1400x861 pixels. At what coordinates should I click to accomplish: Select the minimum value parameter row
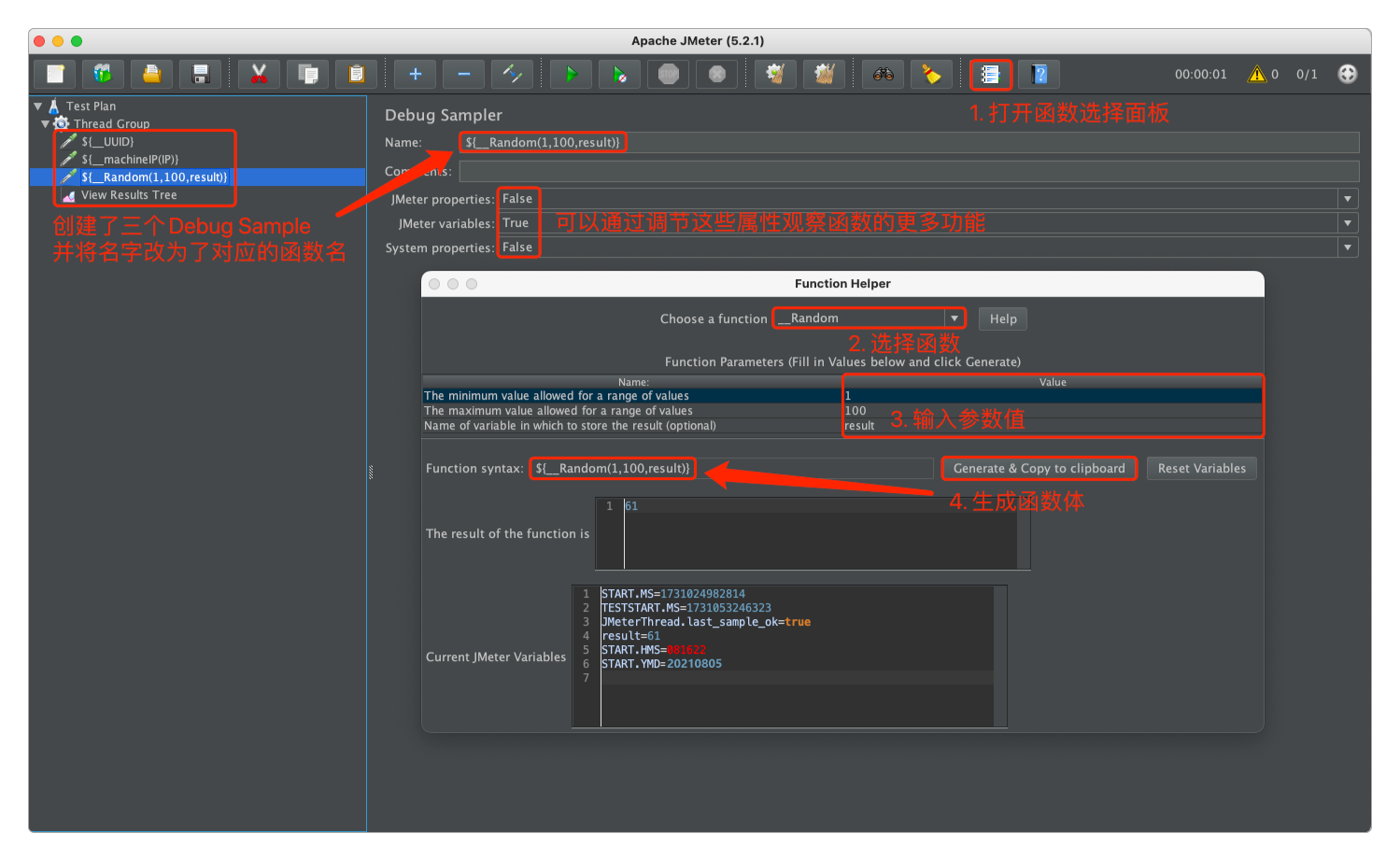(x=842, y=396)
